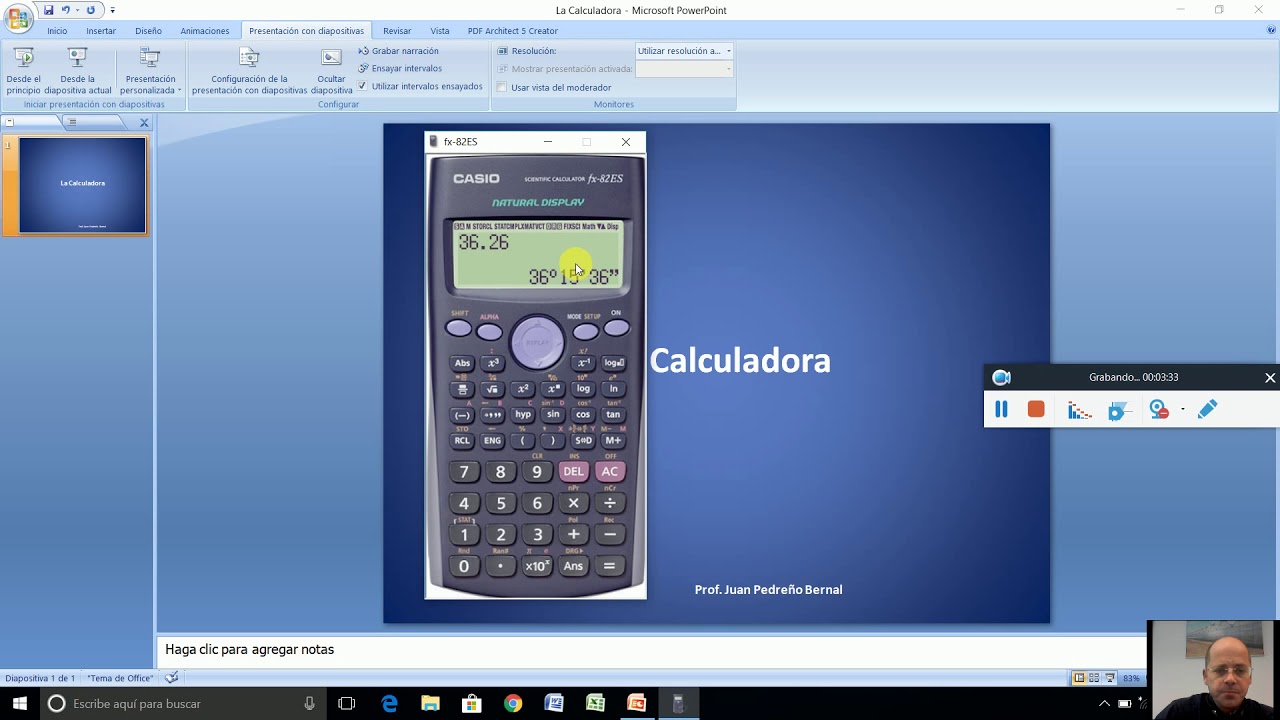The height and width of the screenshot is (720, 1280).
Task: Click the calculator ON key
Action: click(x=616, y=327)
